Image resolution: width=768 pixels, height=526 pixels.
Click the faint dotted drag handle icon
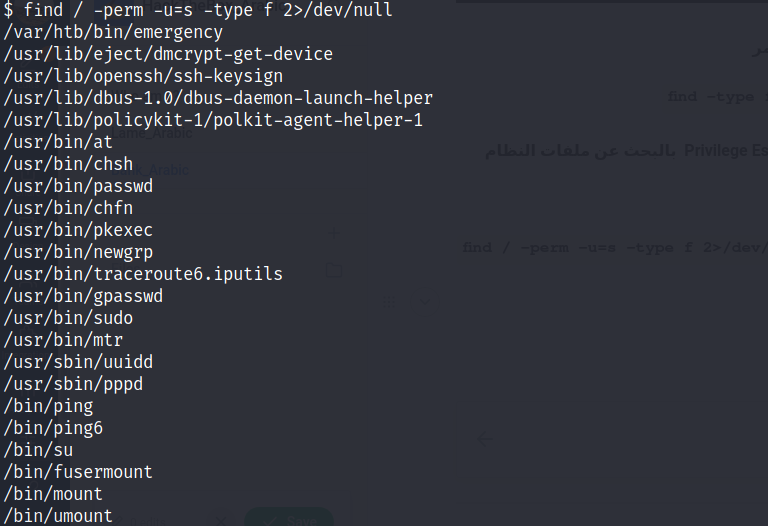click(389, 302)
